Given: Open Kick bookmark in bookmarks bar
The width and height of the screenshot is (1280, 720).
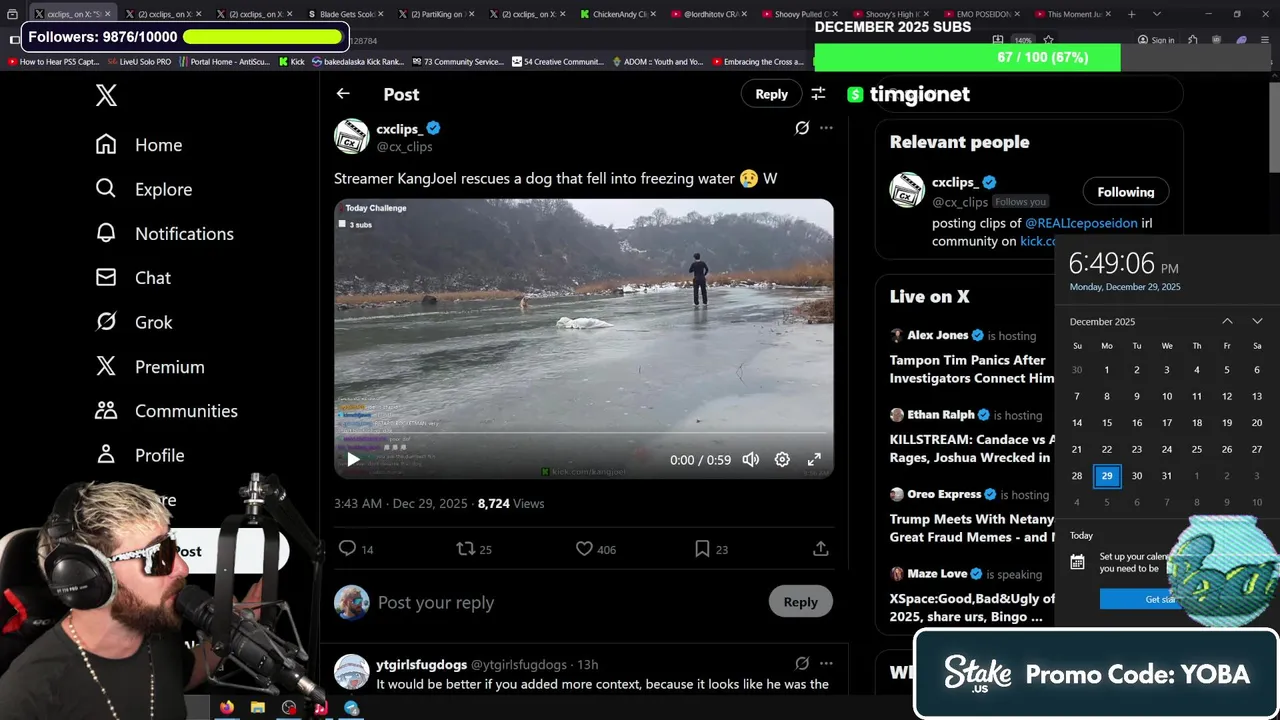Looking at the screenshot, I should point(291,62).
